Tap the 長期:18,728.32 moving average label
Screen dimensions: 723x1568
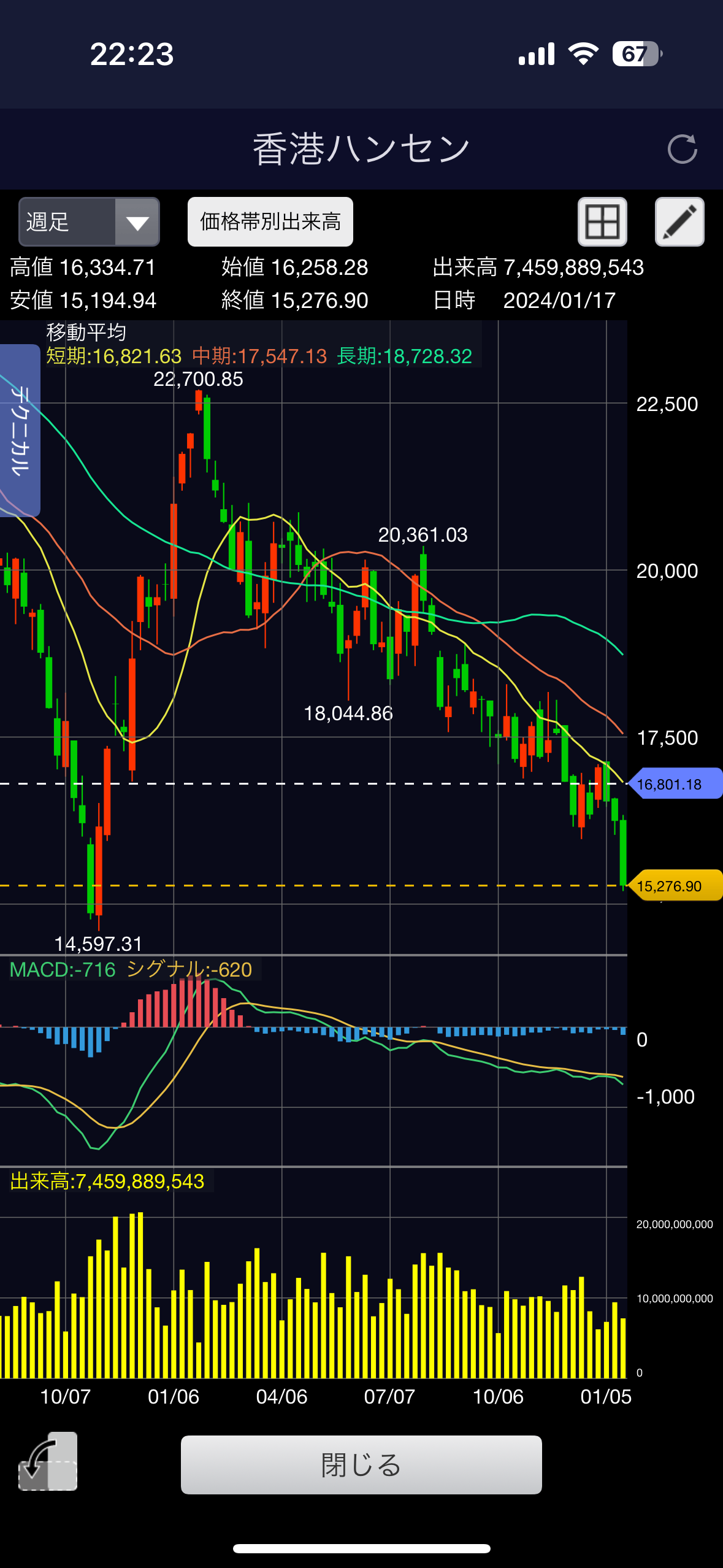[x=405, y=356]
